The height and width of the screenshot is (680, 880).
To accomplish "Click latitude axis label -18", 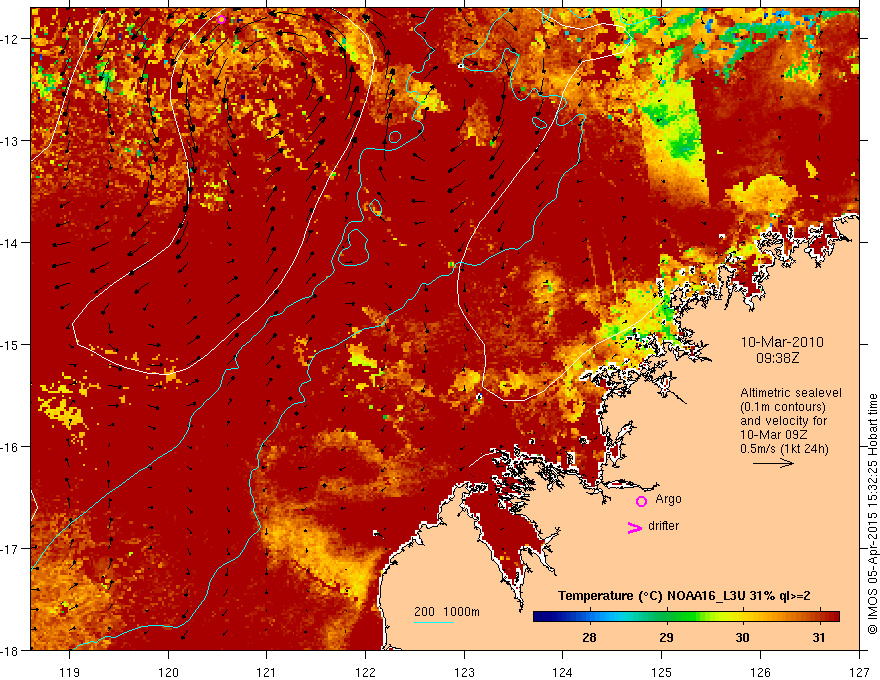I will pos(10,650).
